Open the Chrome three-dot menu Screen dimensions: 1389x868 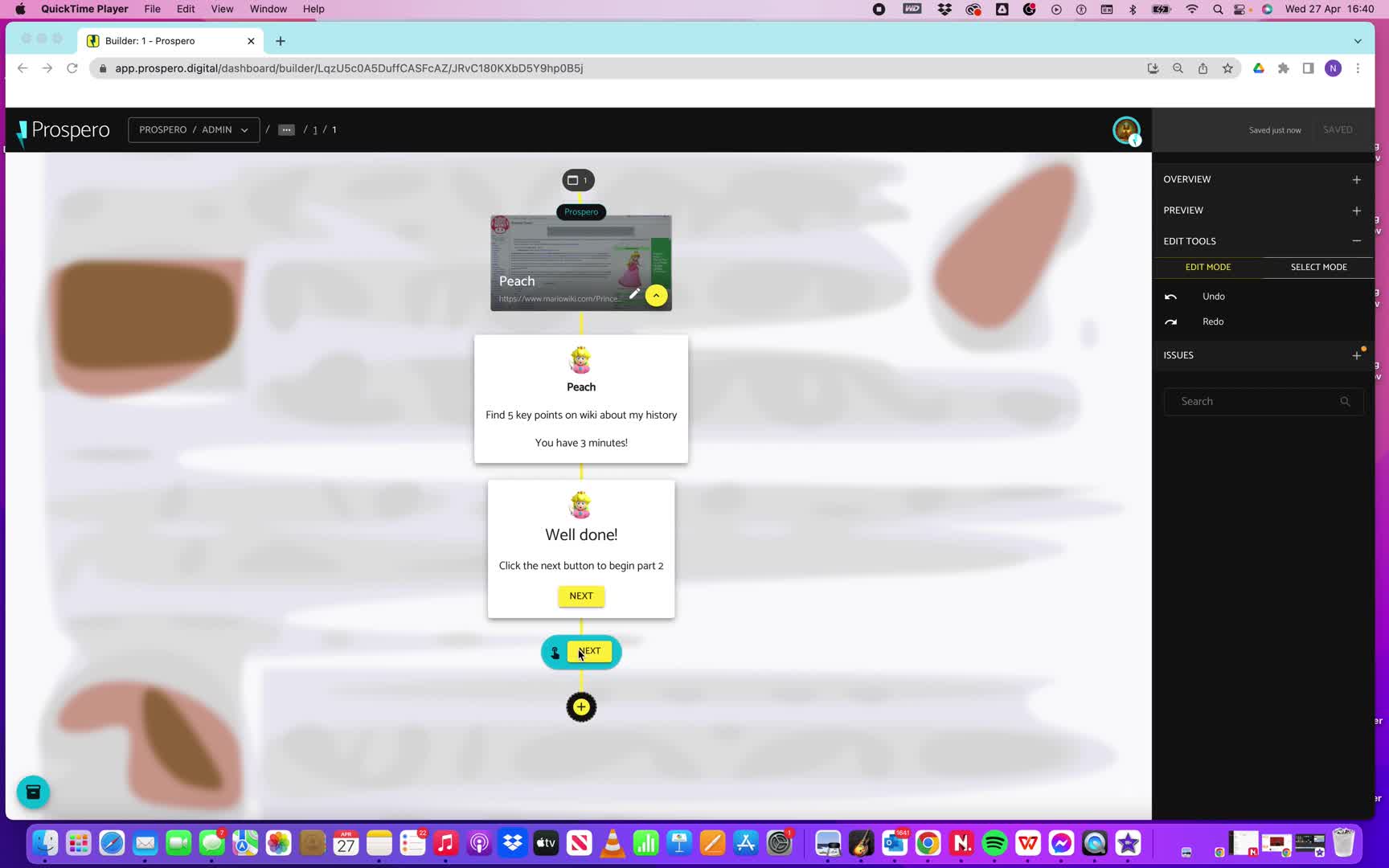[1358, 68]
